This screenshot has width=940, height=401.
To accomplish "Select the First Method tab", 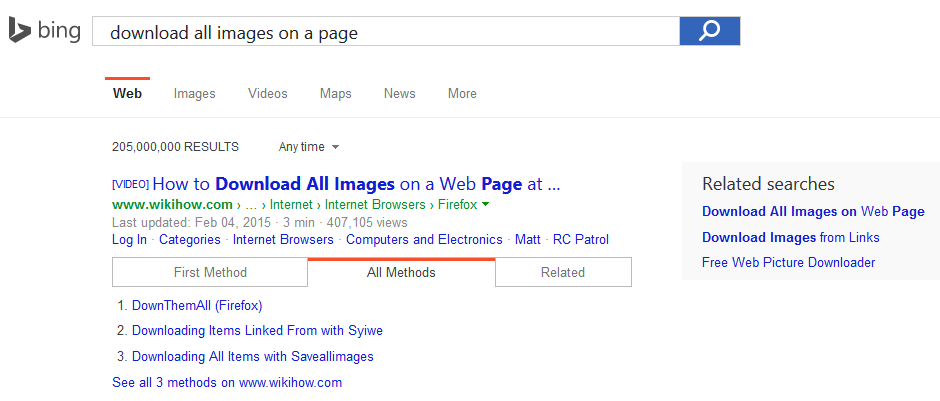I will [210, 272].
